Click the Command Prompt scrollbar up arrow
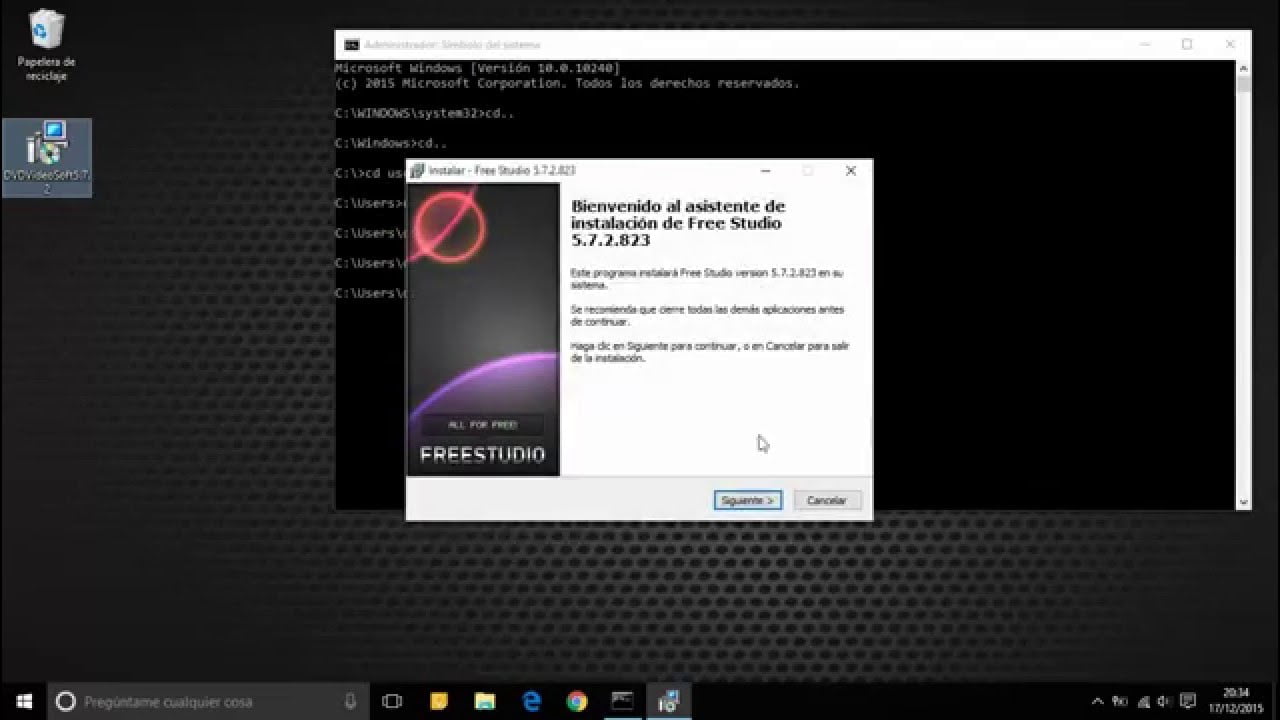Image resolution: width=1280 pixels, height=720 pixels. [x=1244, y=69]
